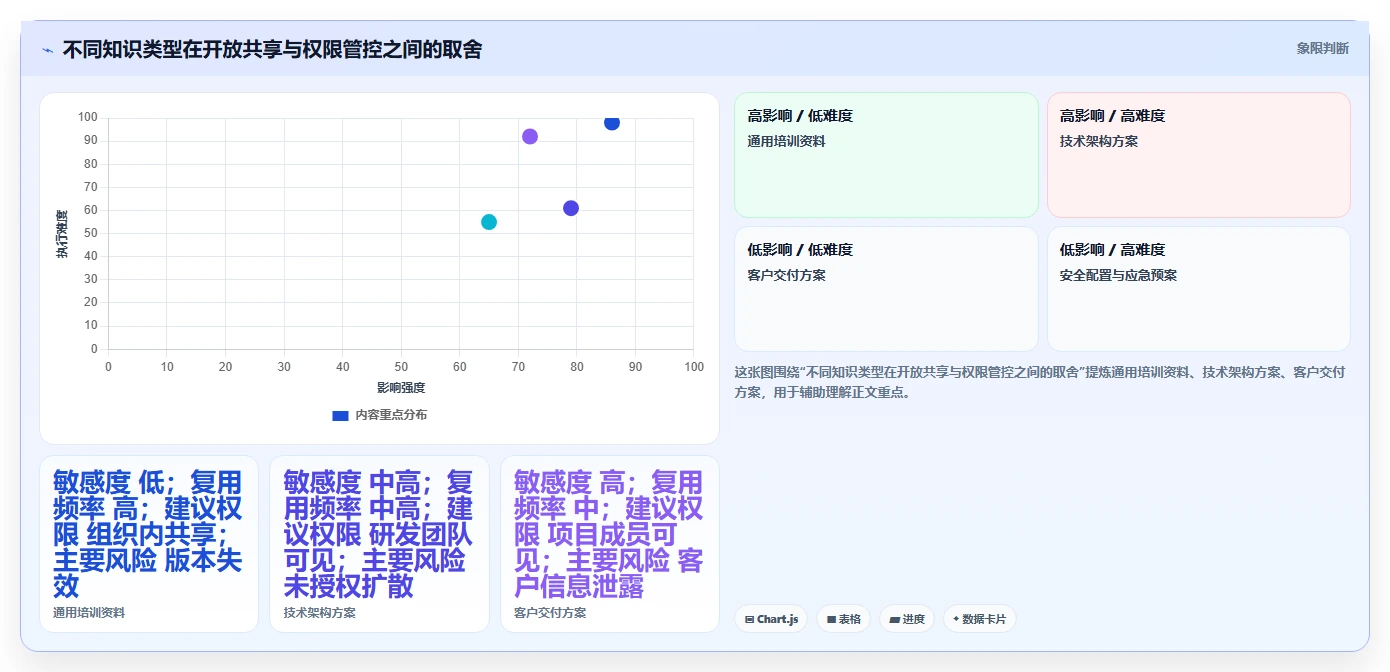Click the purple data card starting 敏感度 高
This screenshot has height=672, width=1390.
[610, 544]
